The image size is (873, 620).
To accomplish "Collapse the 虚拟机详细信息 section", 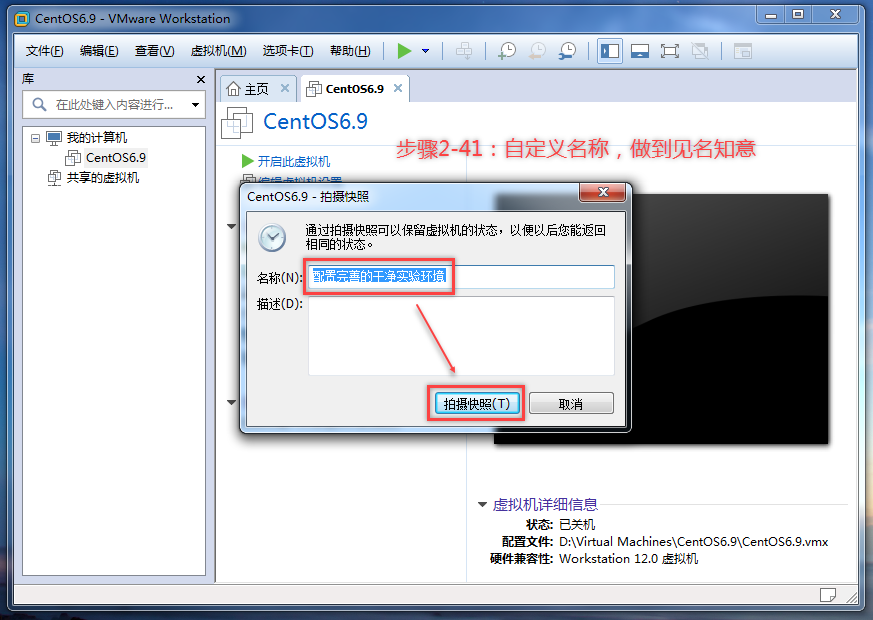I will 482,504.
